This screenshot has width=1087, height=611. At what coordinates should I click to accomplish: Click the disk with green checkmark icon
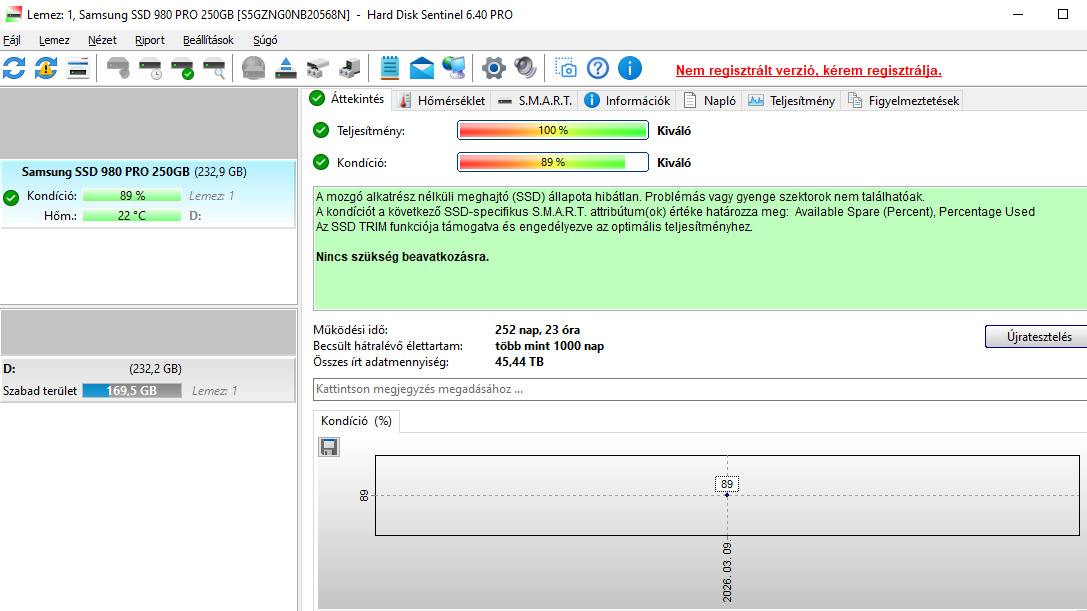(182, 68)
